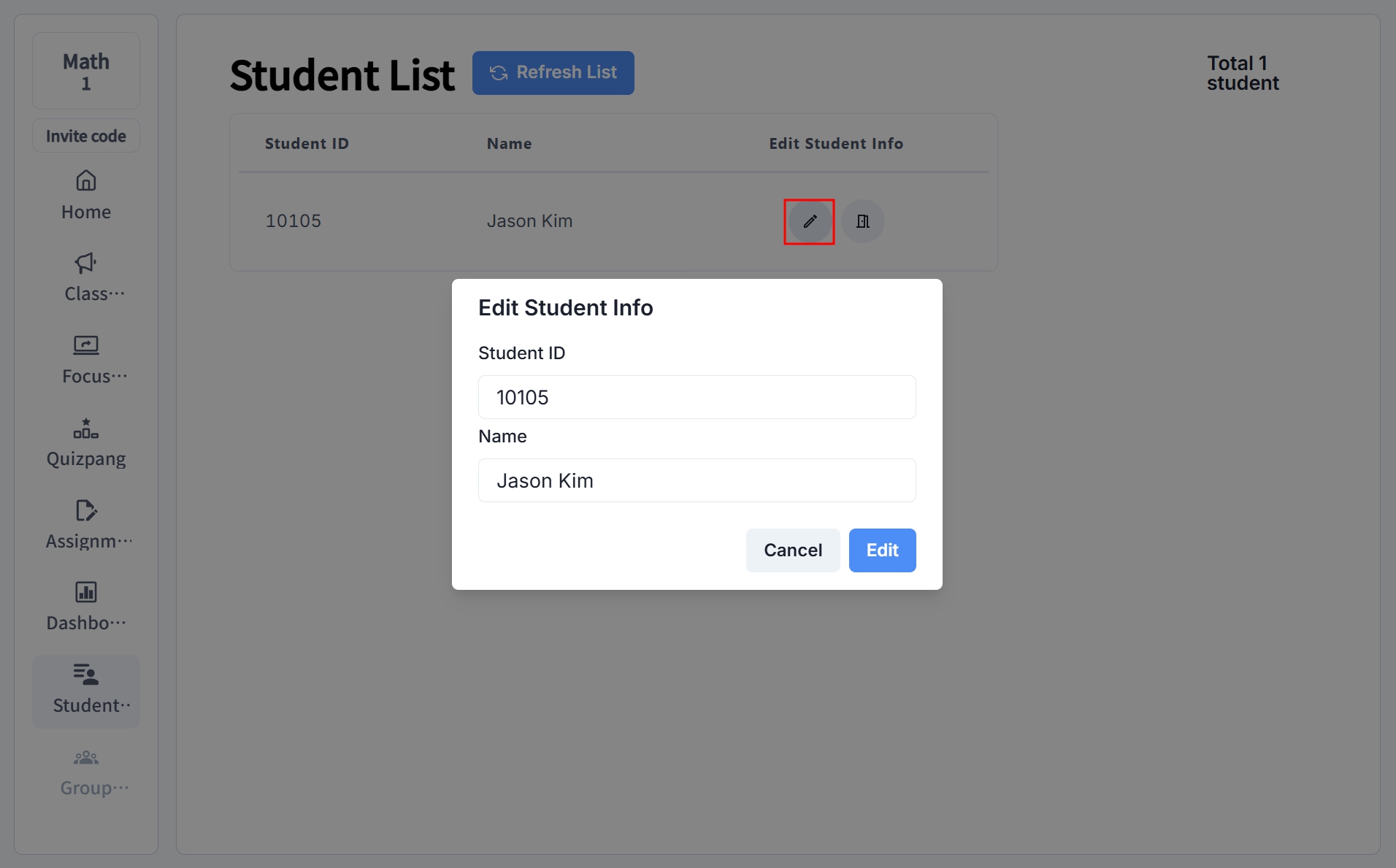Click the Name input field
1396x868 pixels.
(x=697, y=480)
